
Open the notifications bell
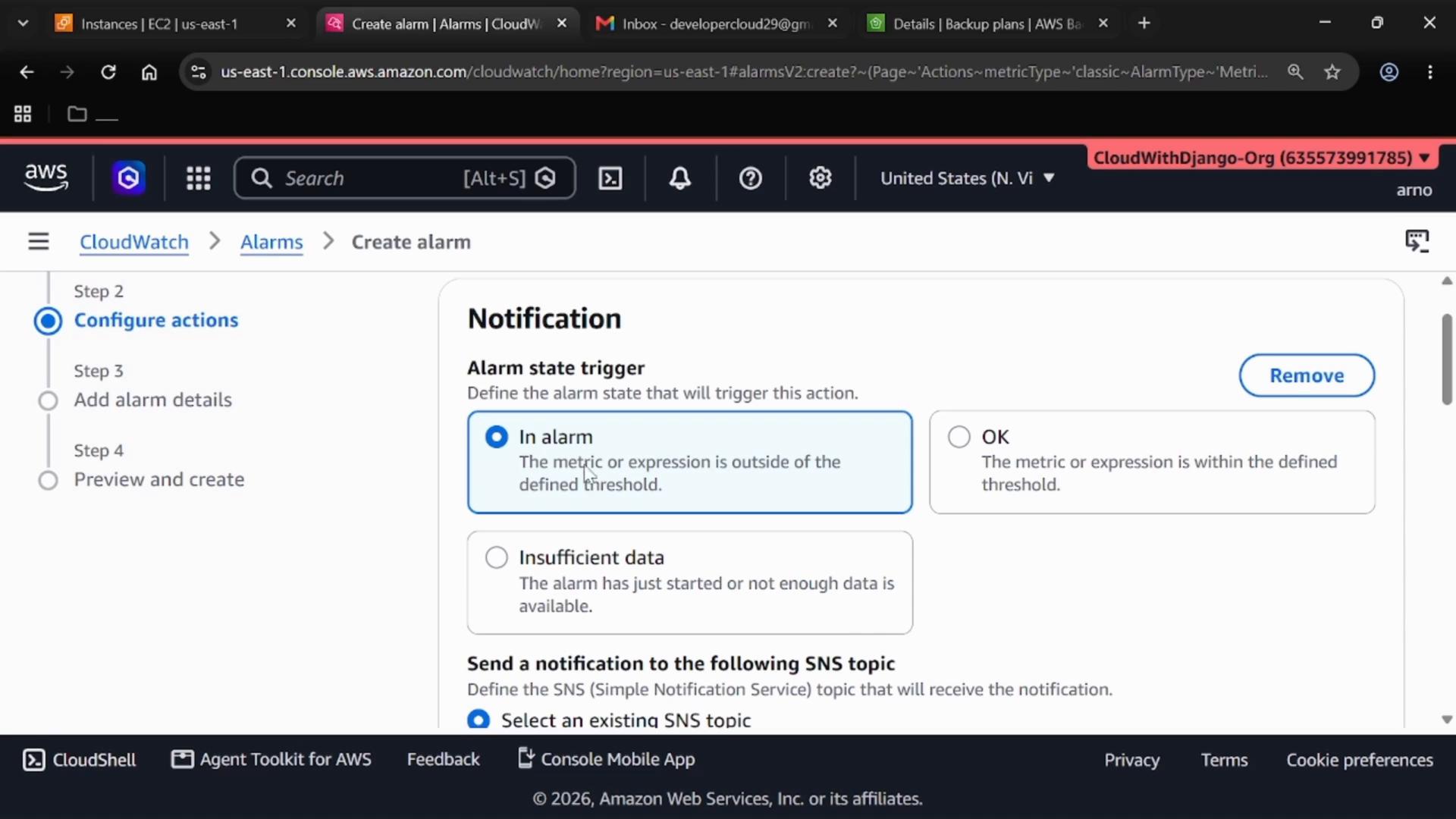[680, 178]
